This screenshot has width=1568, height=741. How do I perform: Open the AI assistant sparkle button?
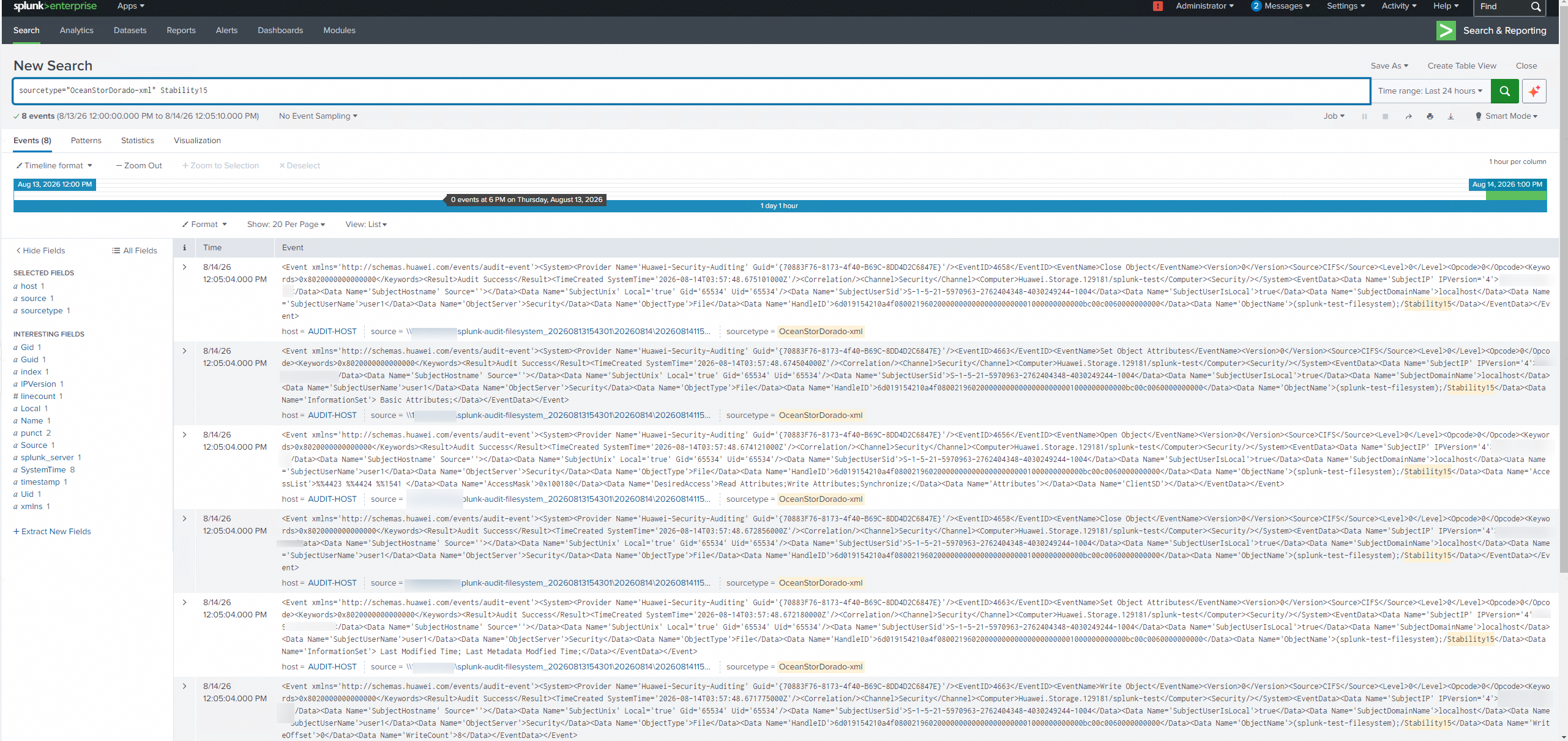point(1534,91)
